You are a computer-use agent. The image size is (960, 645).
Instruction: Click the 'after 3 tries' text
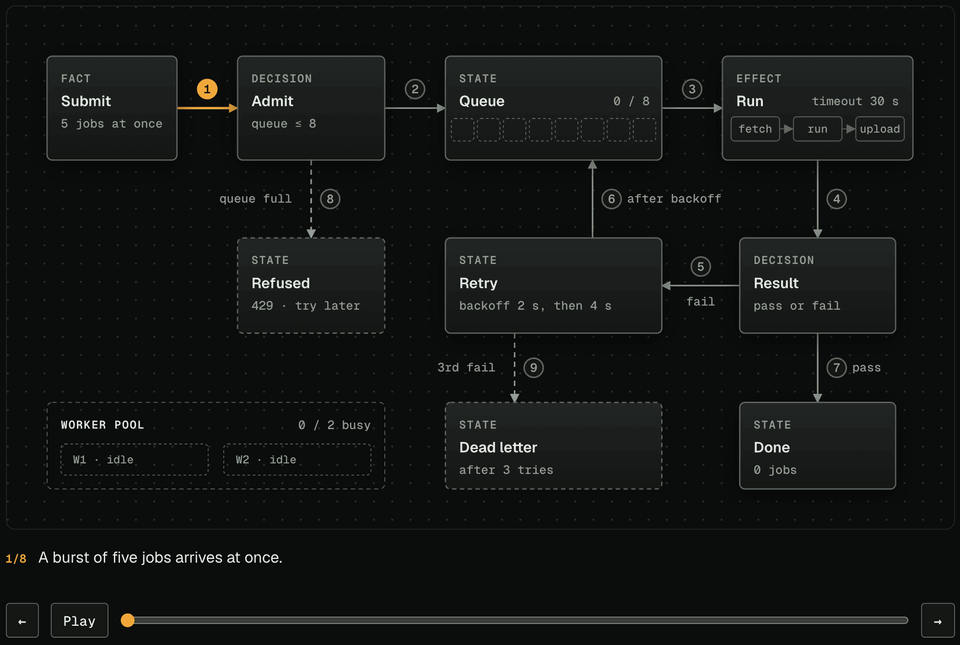(x=506, y=471)
